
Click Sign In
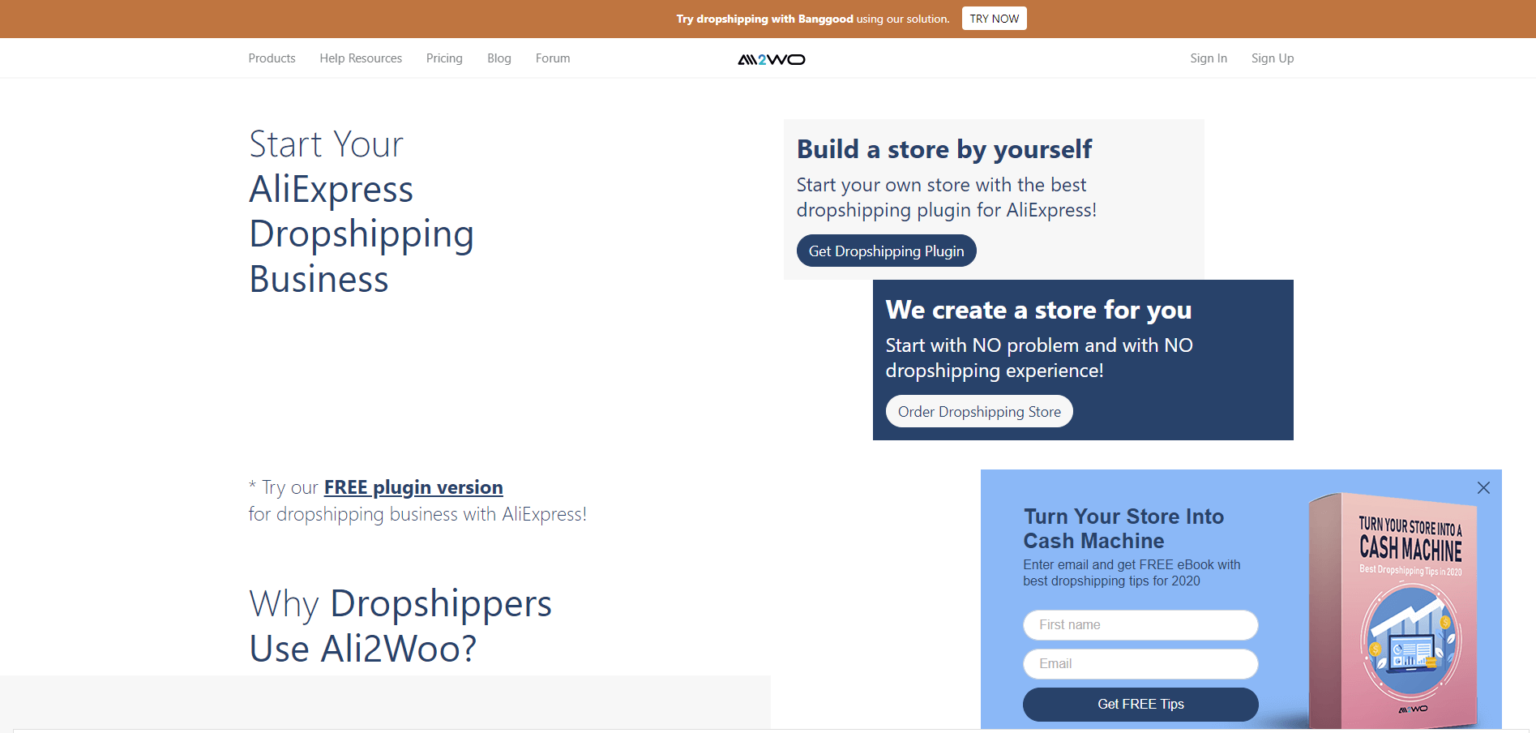[x=1208, y=58]
